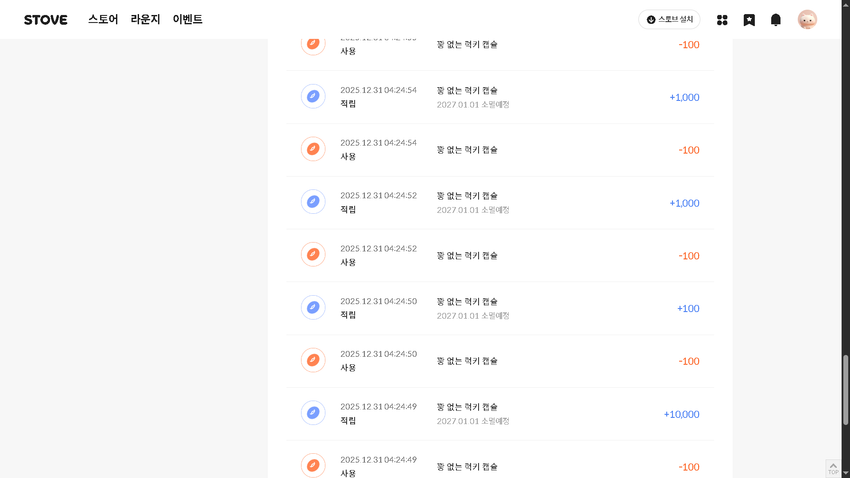Open the four-square apps grid icon
Screen dimensions: 850x478
point(722,20)
